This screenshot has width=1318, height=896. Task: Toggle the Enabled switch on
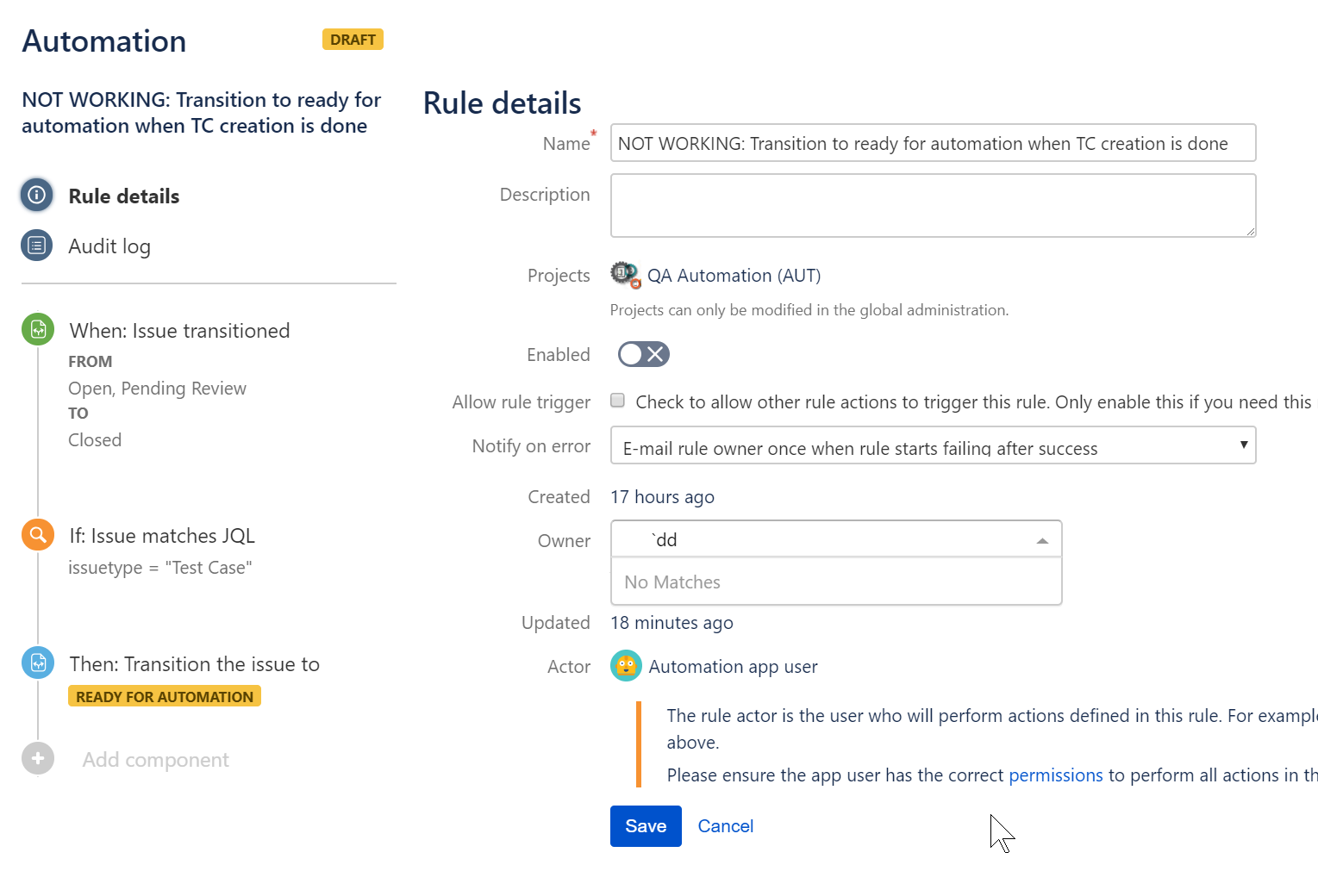644,354
